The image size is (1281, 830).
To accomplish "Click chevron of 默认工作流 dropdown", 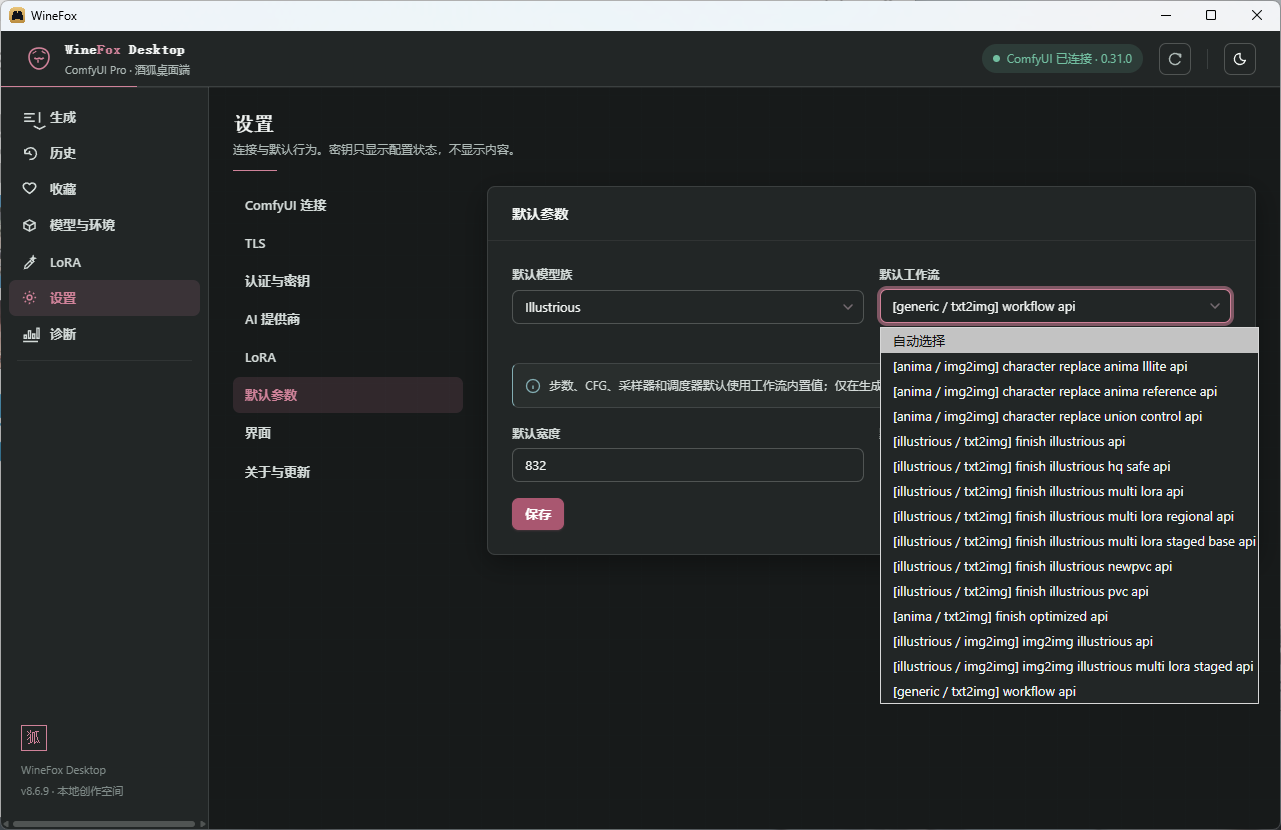I will 1215,306.
